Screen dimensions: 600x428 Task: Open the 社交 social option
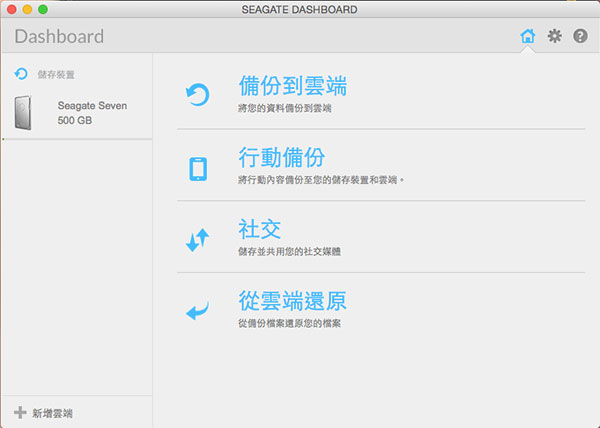(260, 230)
